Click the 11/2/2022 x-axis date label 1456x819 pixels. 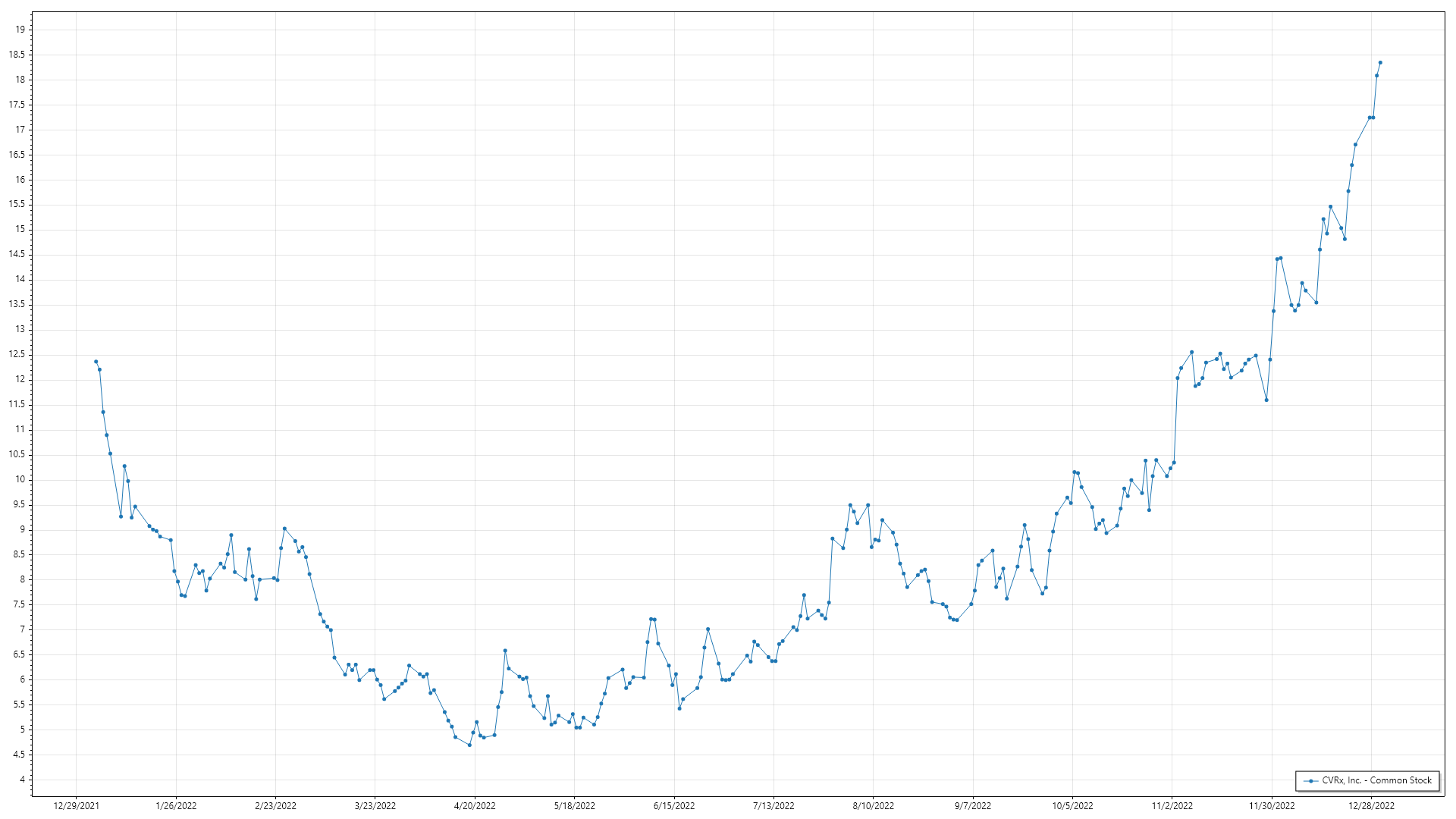(1172, 806)
